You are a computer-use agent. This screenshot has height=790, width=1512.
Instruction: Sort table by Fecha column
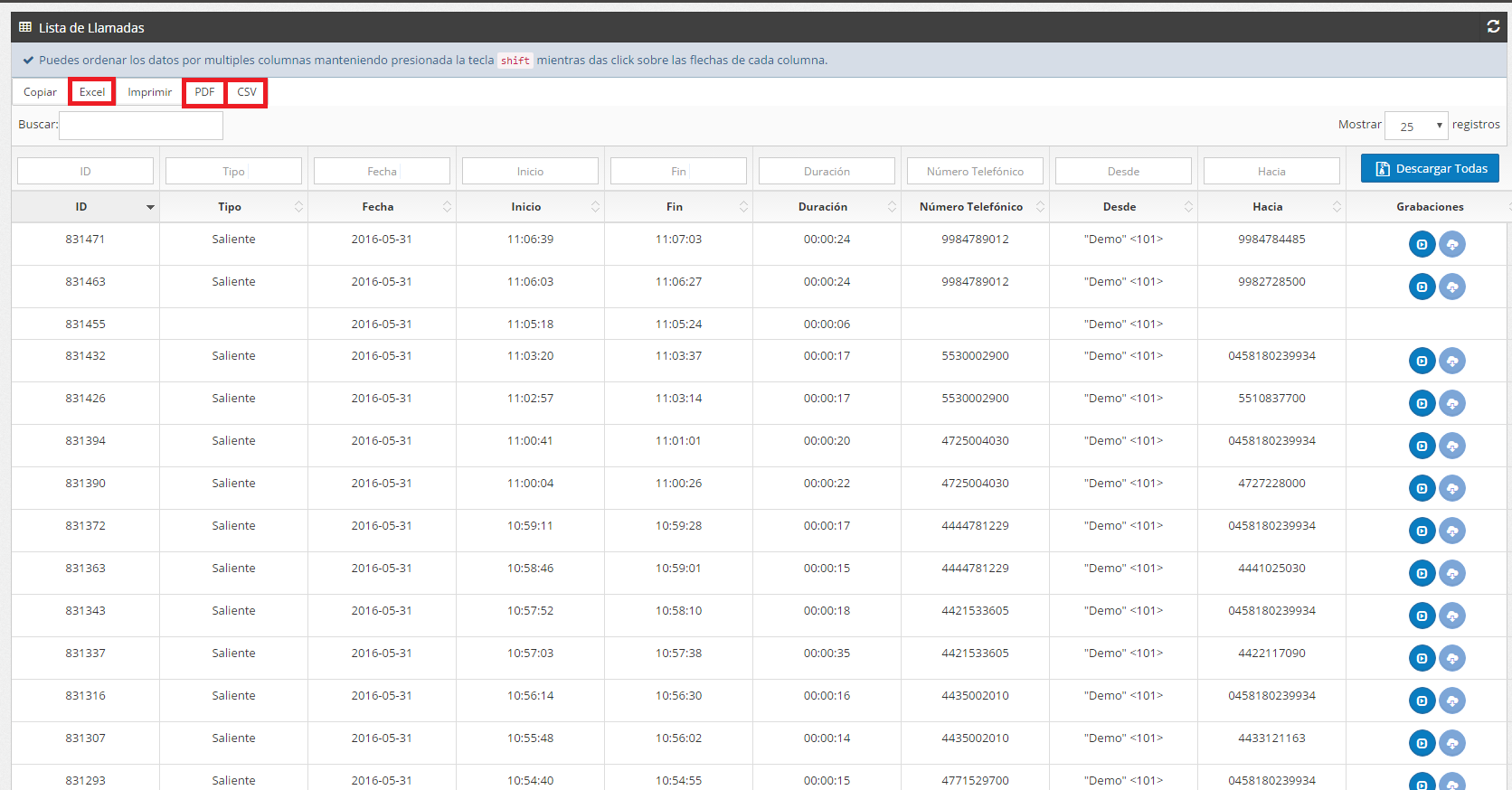point(383,207)
